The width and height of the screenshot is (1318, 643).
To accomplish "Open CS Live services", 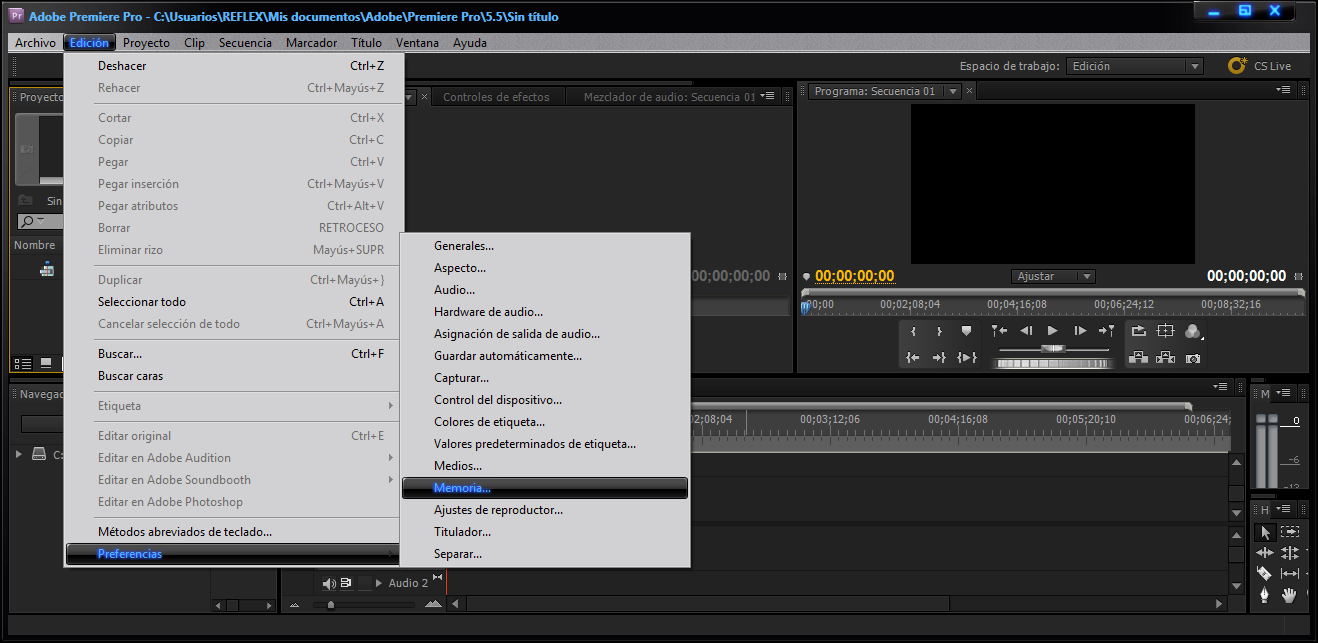I will (x=1261, y=66).
